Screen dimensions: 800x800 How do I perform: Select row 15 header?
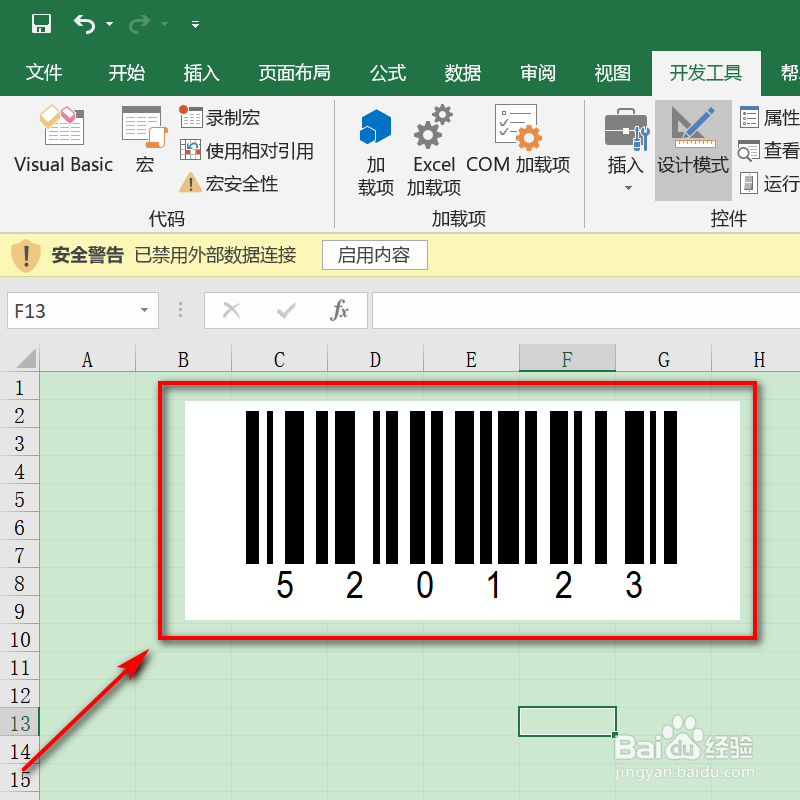tap(19, 779)
